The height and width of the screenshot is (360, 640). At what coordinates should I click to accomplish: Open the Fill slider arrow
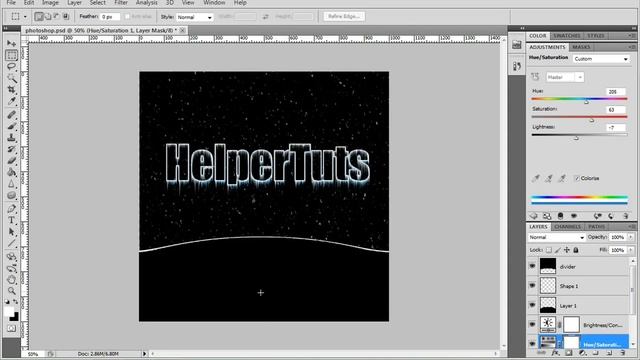pos(631,250)
